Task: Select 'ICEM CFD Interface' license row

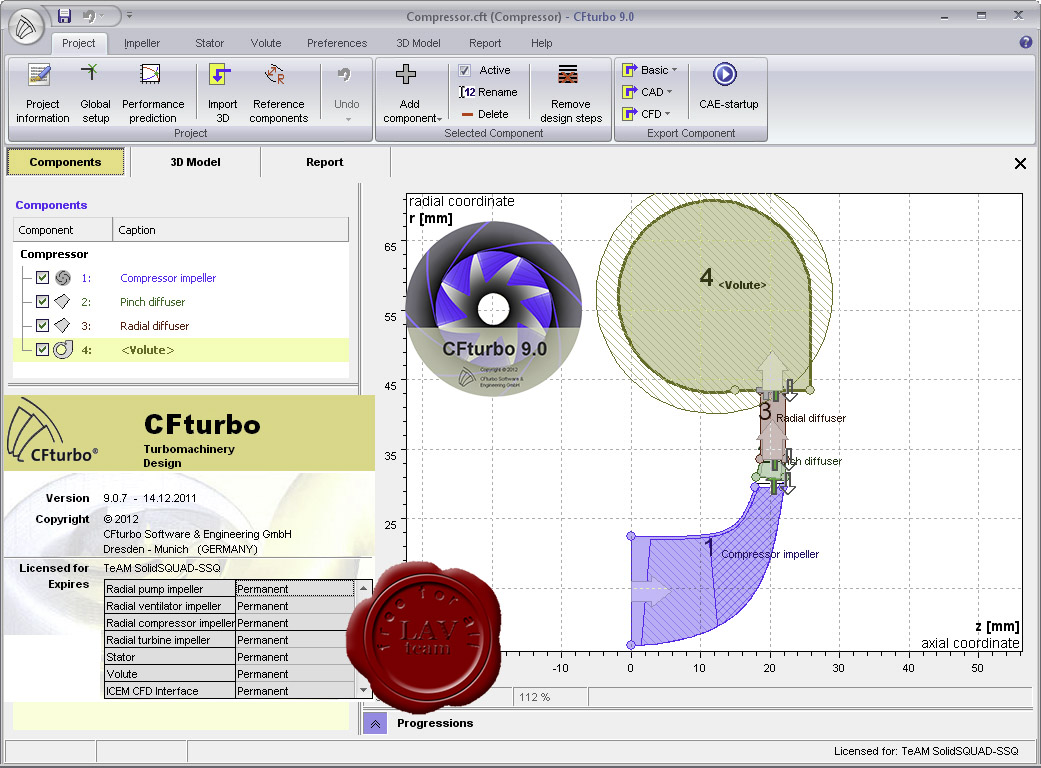Action: [229, 691]
